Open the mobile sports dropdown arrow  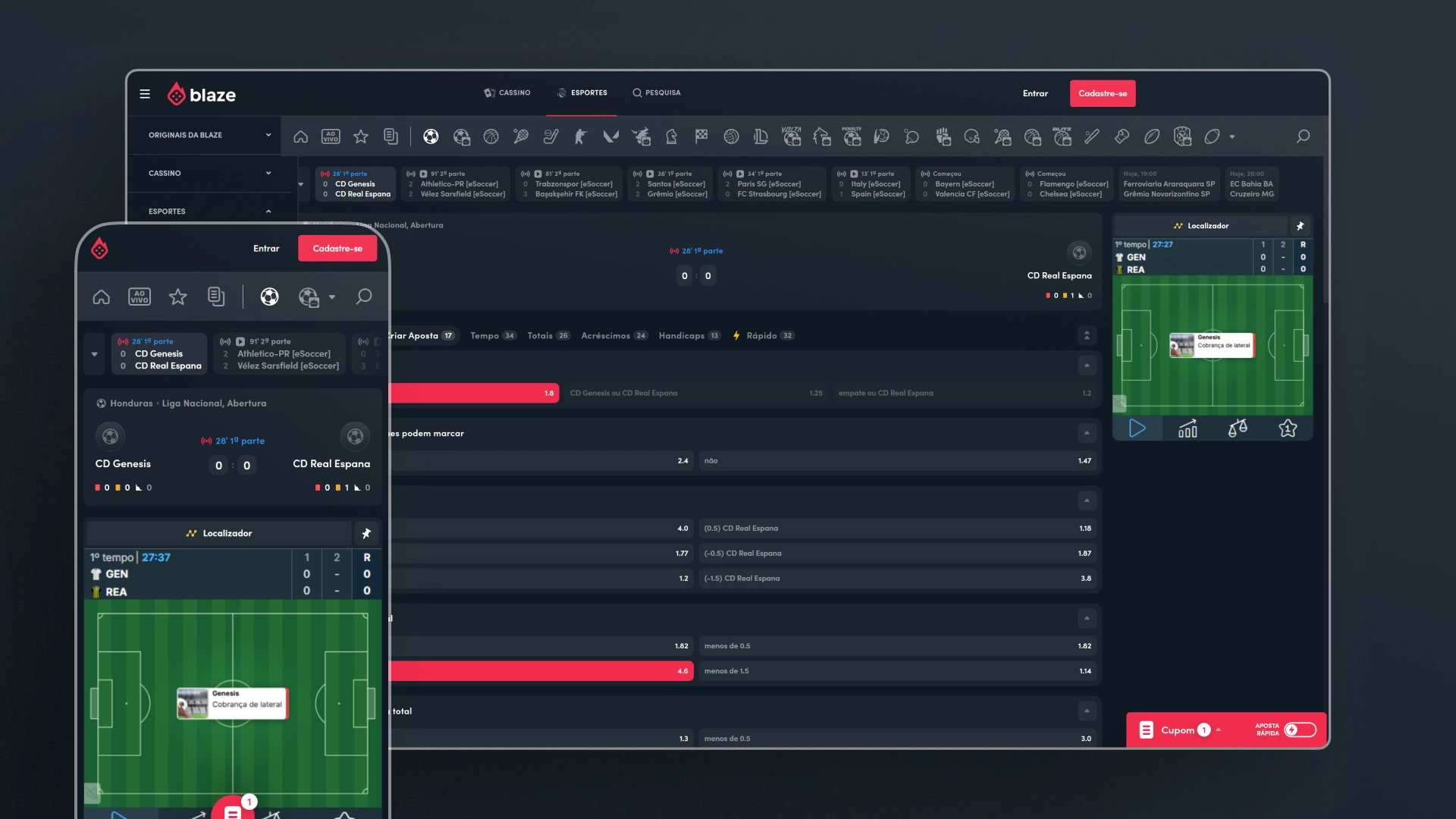332,297
